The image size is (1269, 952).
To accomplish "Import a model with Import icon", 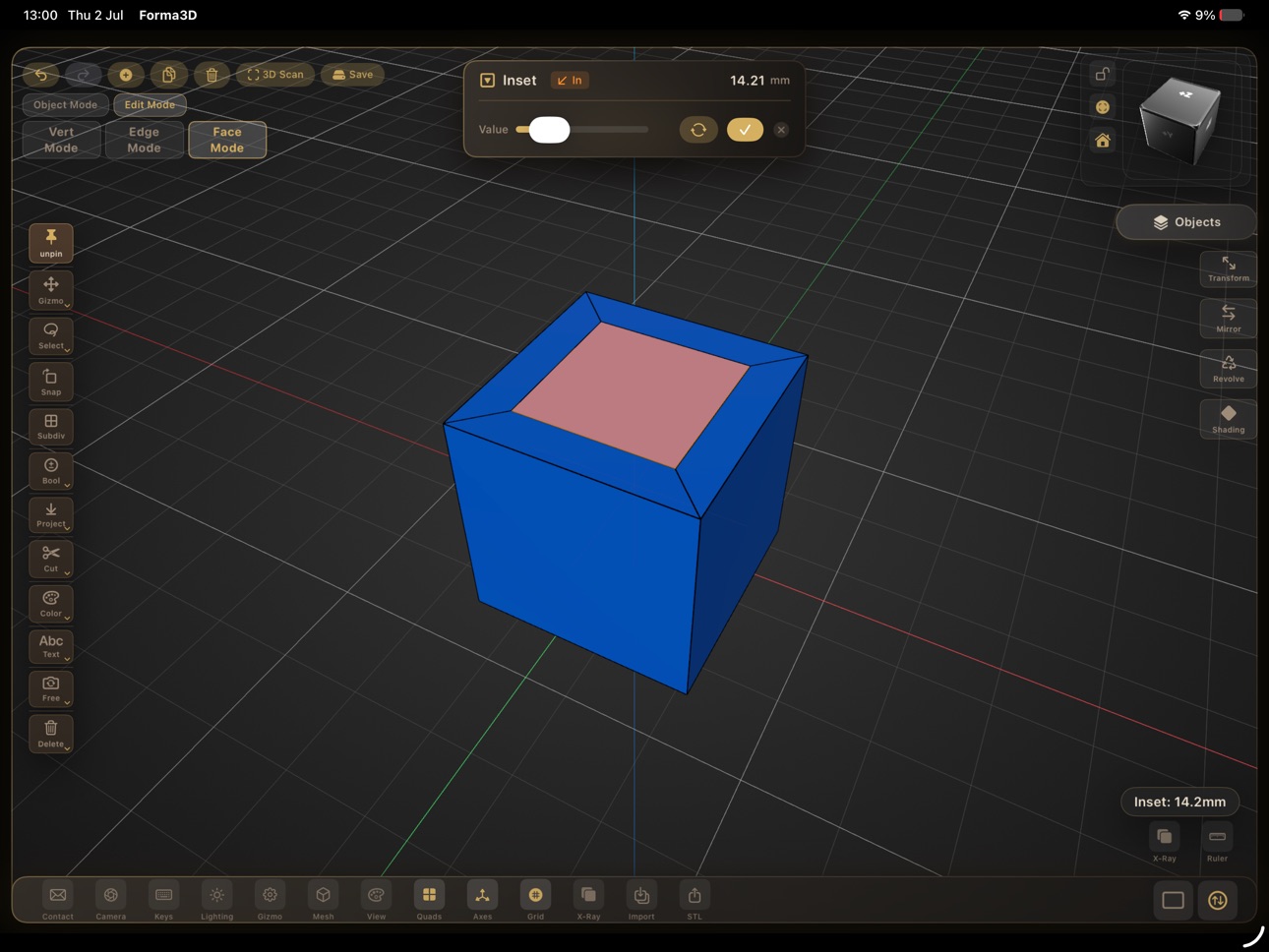I will pos(641,901).
